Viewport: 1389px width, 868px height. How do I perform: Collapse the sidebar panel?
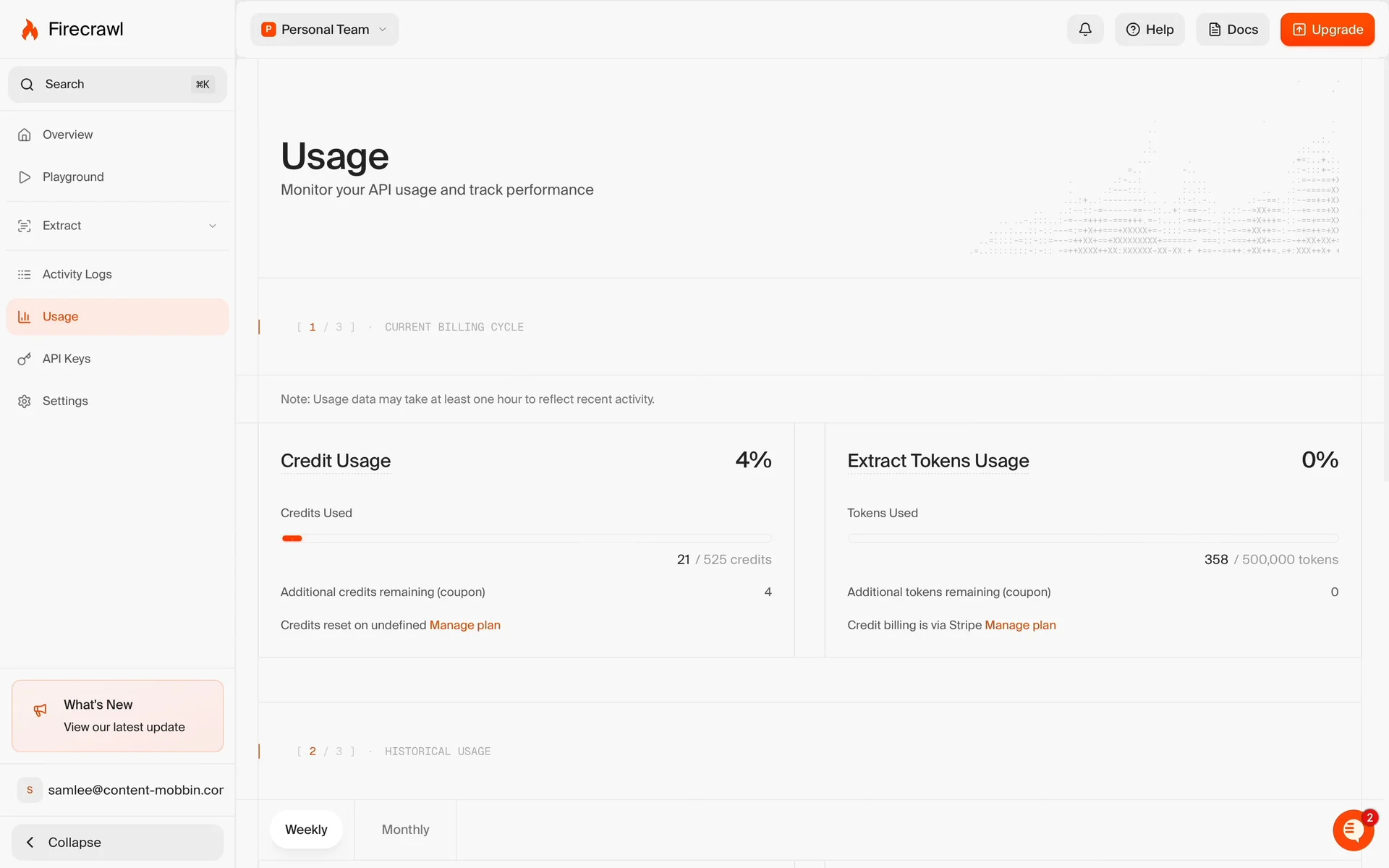(117, 842)
